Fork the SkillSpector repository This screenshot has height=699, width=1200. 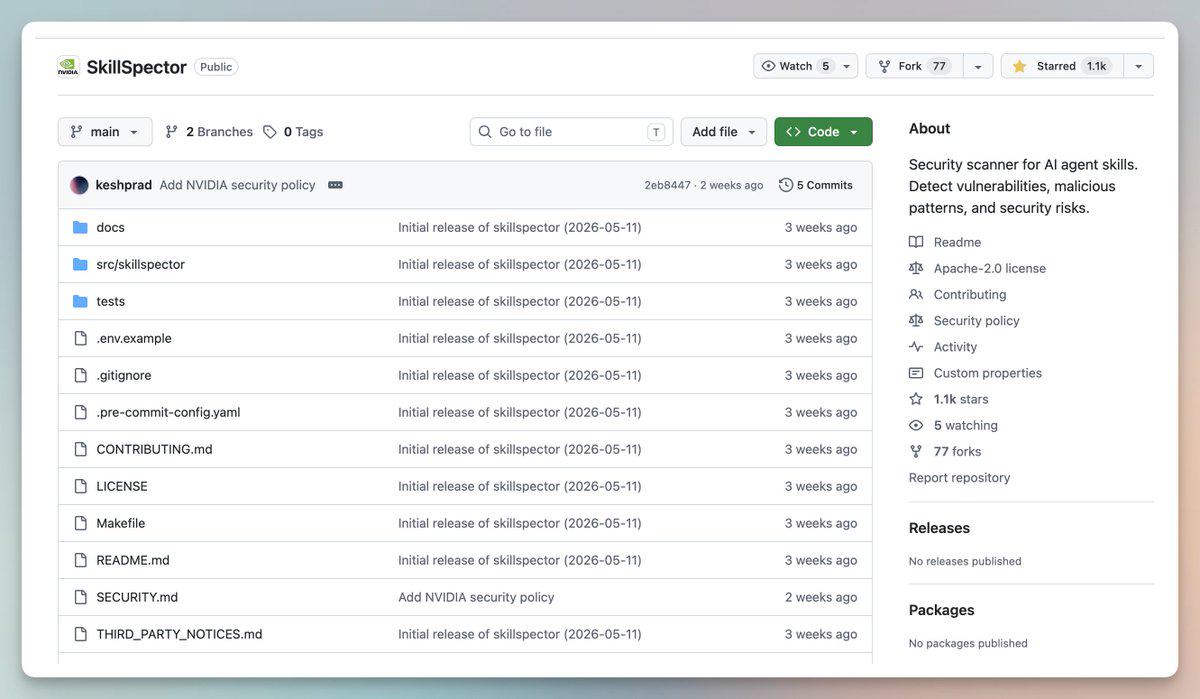(914, 66)
